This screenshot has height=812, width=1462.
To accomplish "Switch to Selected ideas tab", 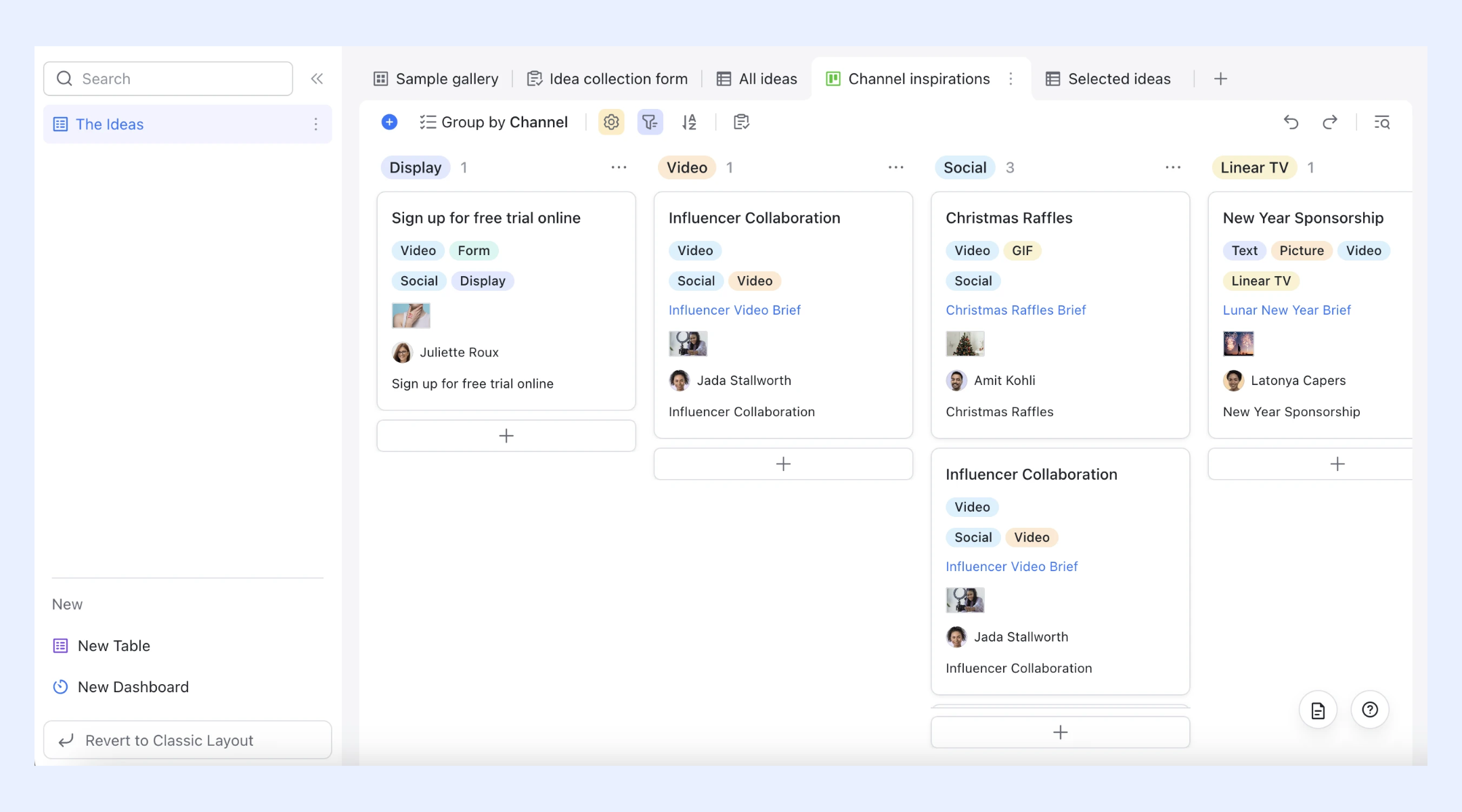I will [x=1108, y=78].
